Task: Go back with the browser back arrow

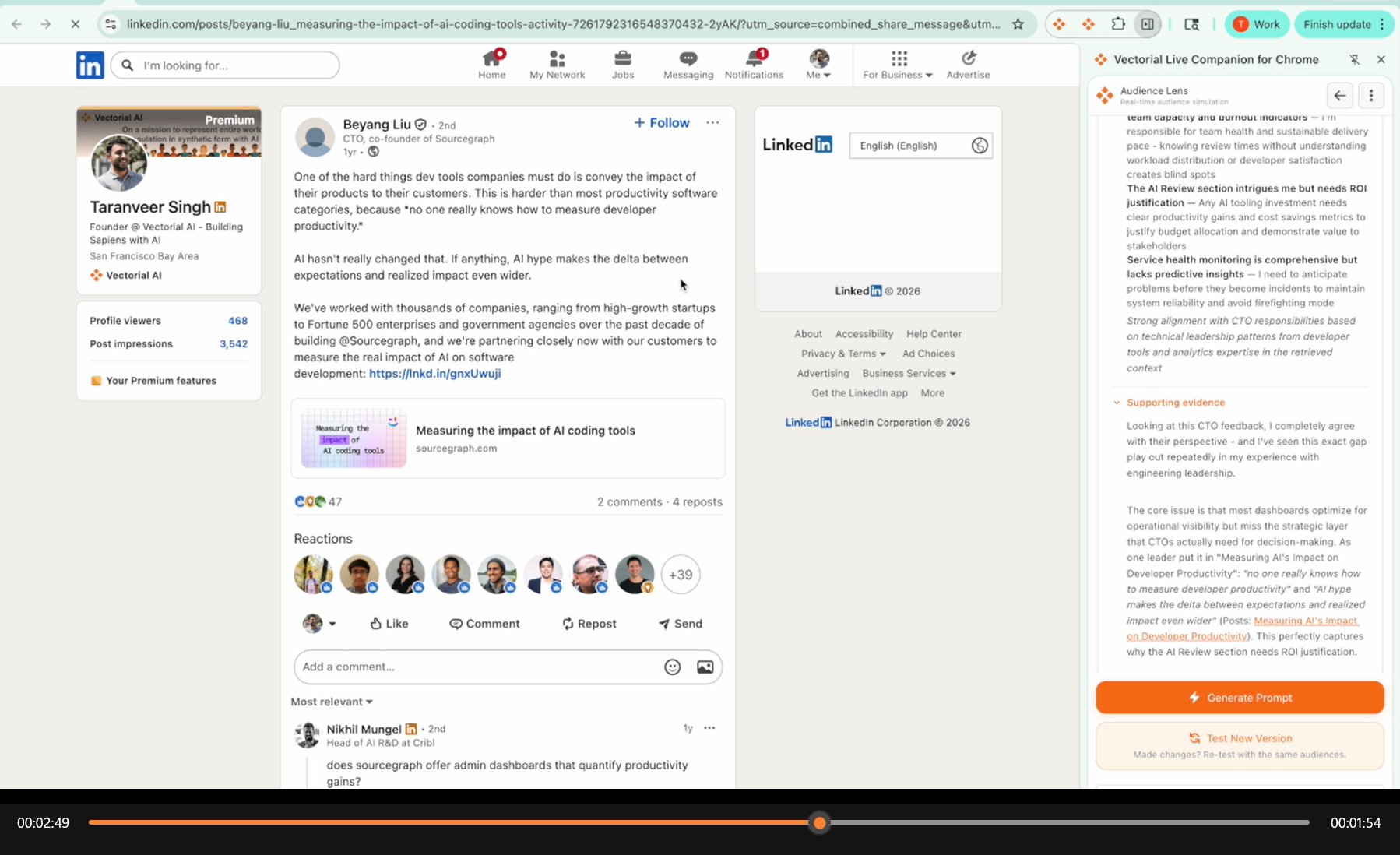Action: [17, 24]
